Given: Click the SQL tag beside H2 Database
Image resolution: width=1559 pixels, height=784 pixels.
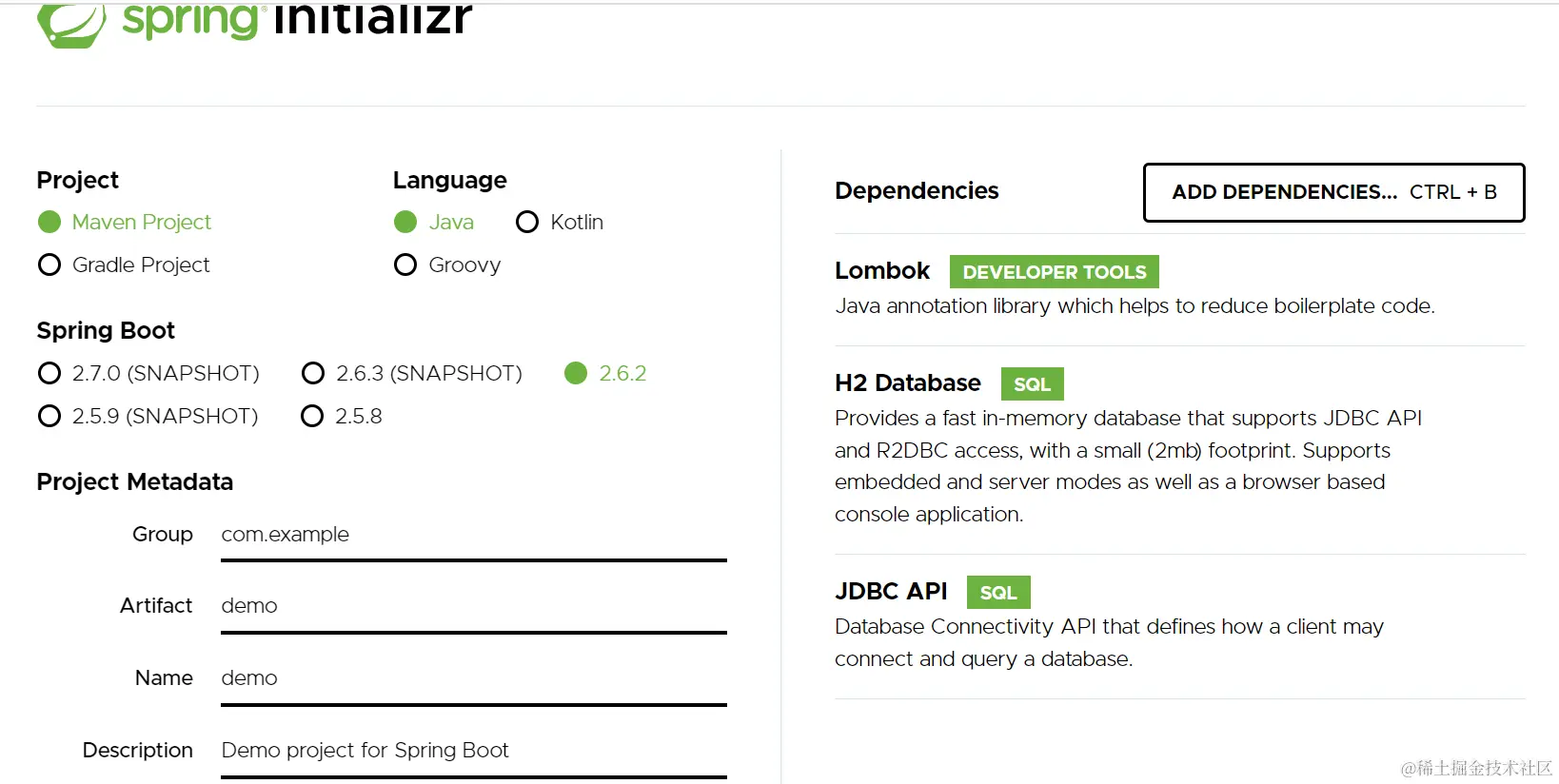Looking at the screenshot, I should pos(1032,384).
